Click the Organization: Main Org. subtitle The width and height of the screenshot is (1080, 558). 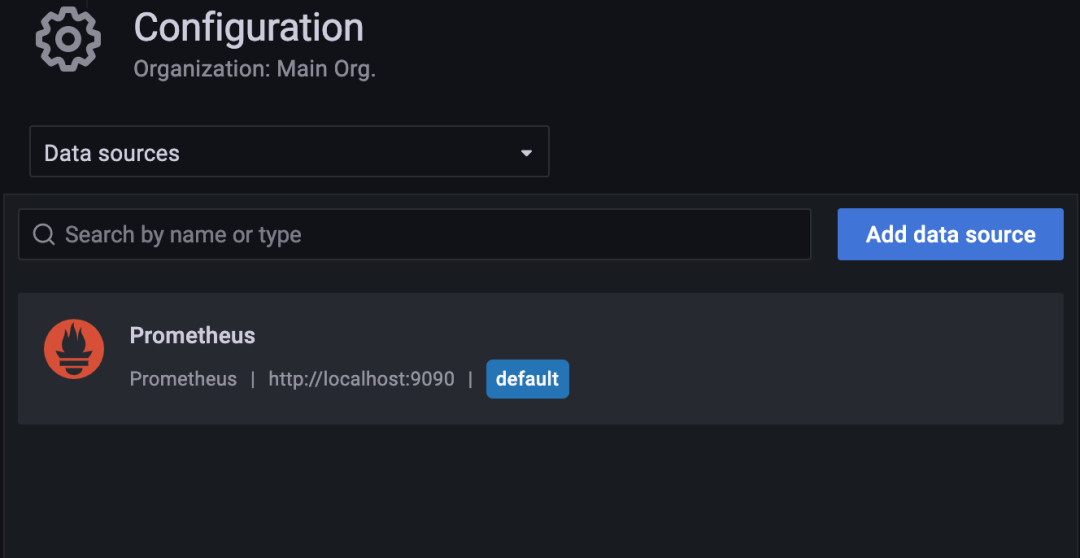point(254,70)
